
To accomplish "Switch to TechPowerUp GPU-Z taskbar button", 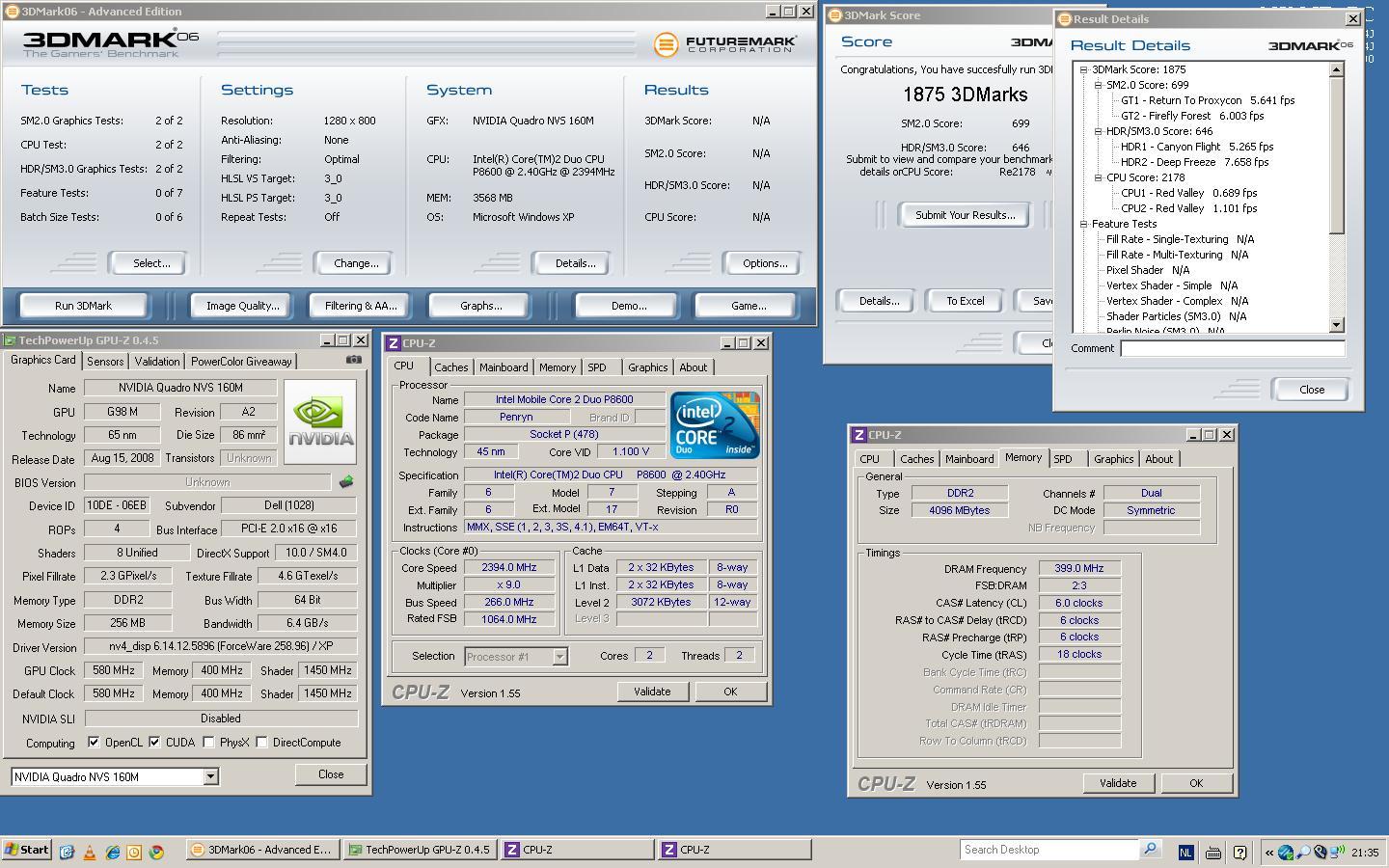I will (x=421, y=850).
